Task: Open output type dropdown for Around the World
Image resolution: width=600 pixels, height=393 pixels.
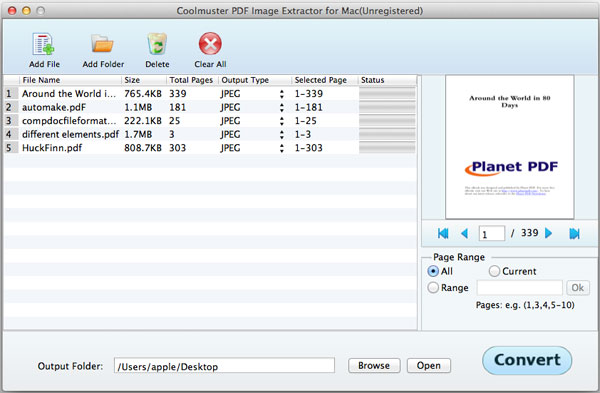Action: (x=282, y=94)
